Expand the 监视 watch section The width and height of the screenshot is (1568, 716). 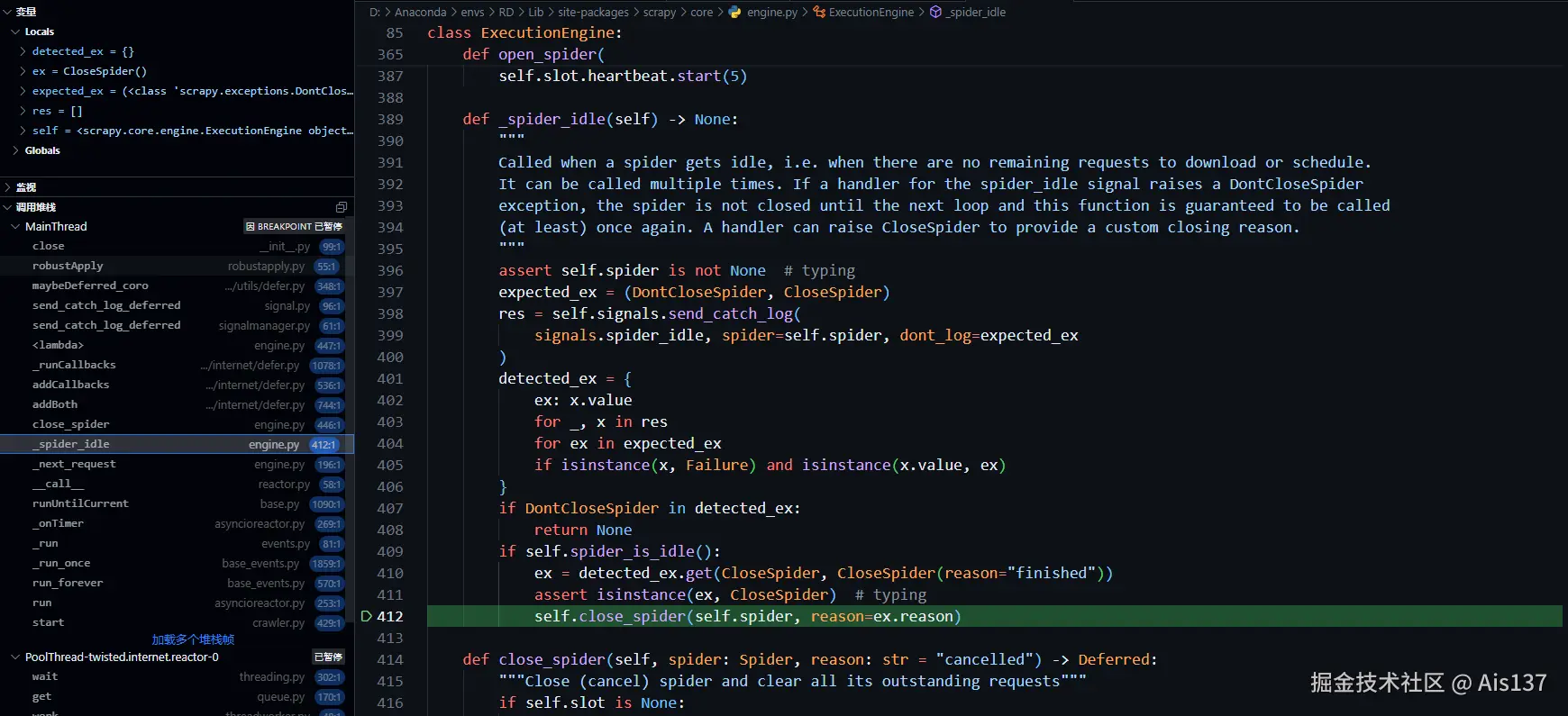[7, 187]
